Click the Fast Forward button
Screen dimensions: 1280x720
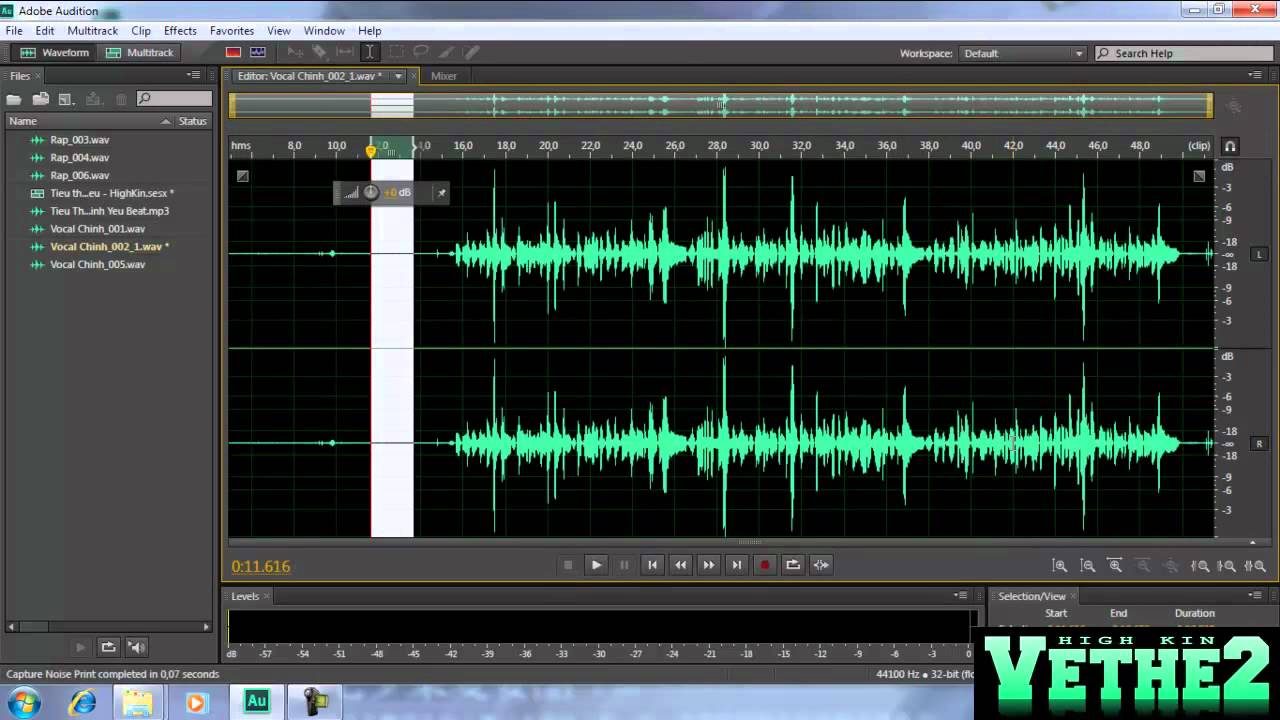pyautogui.click(x=708, y=565)
